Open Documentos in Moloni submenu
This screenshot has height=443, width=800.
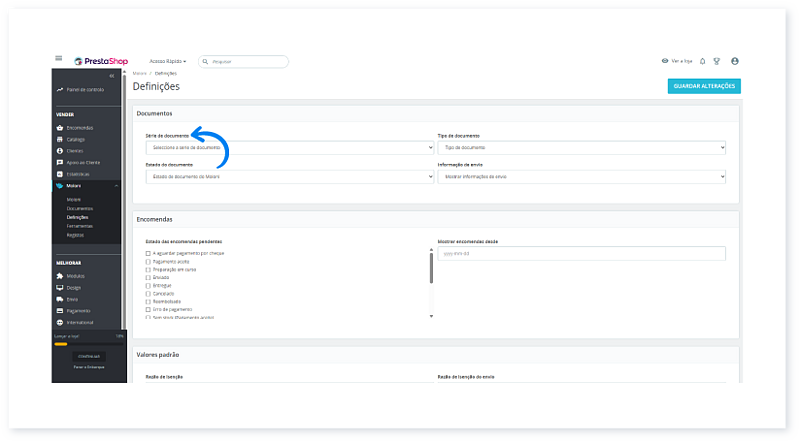(79, 208)
